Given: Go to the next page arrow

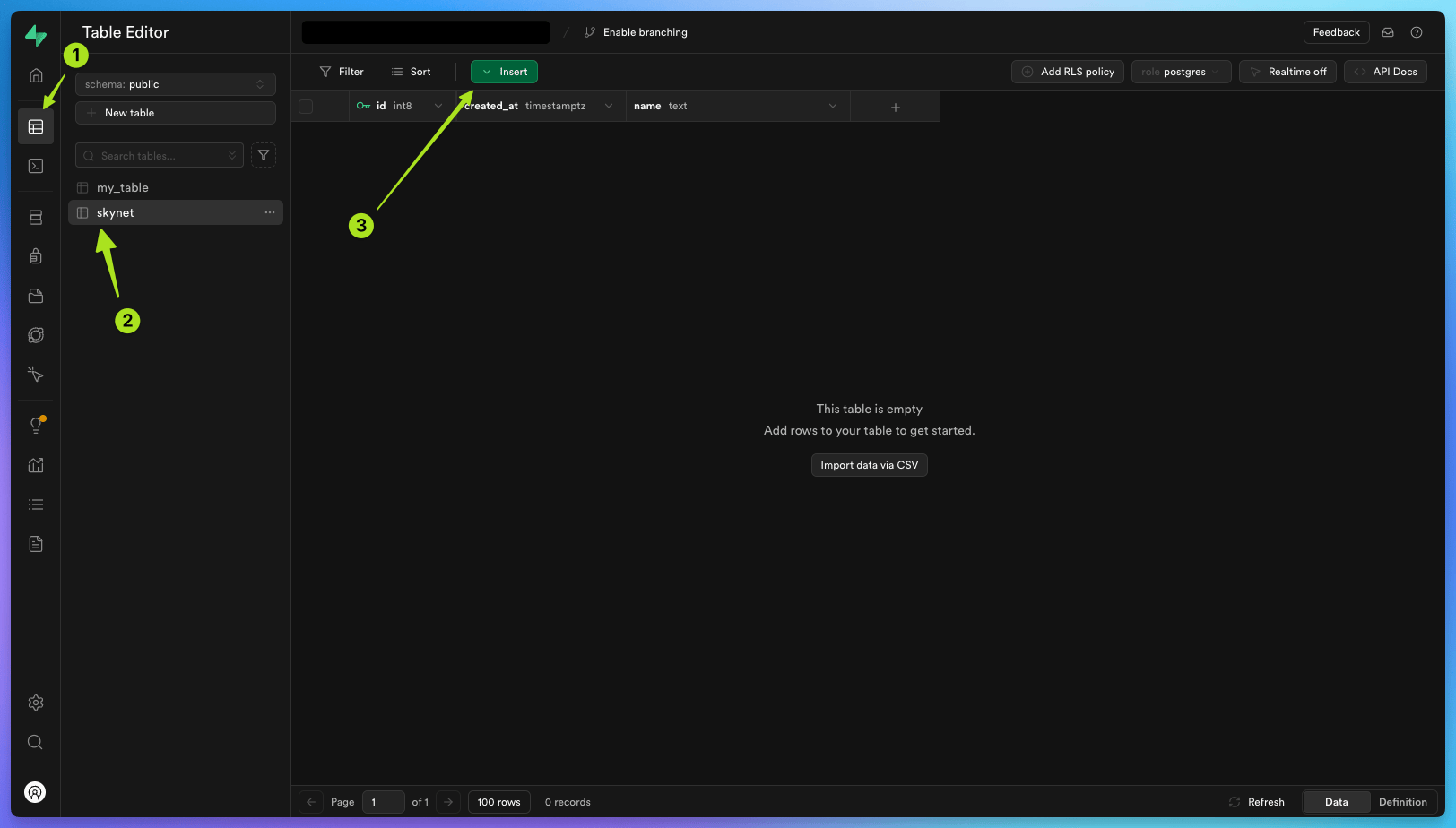Looking at the screenshot, I should click(x=448, y=802).
